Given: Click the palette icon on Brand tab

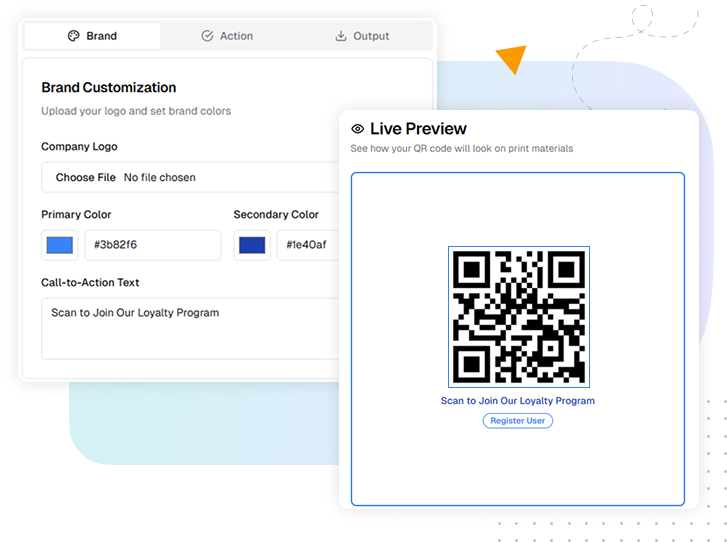Looking at the screenshot, I should 73,36.
